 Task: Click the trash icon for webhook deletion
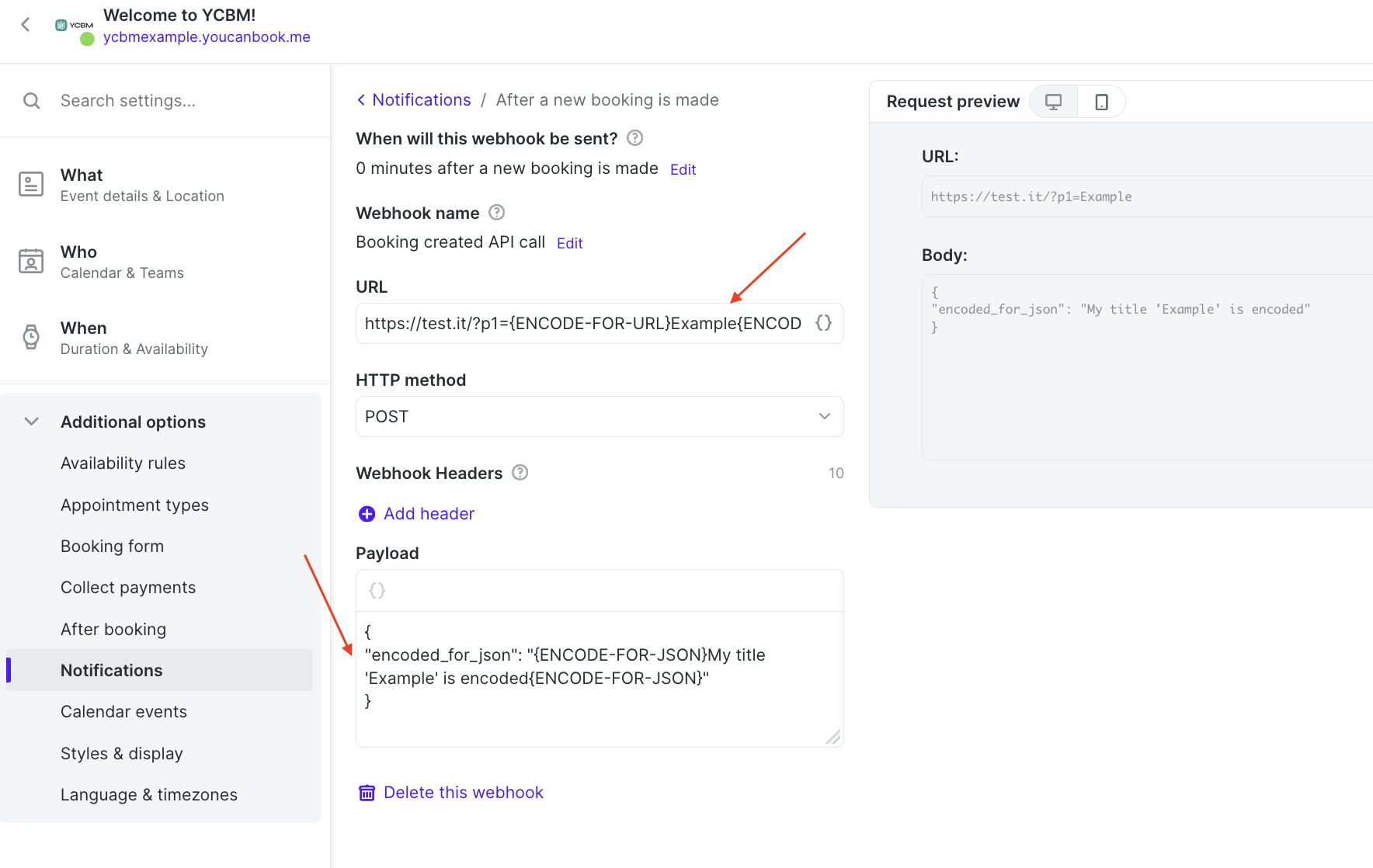coord(367,793)
